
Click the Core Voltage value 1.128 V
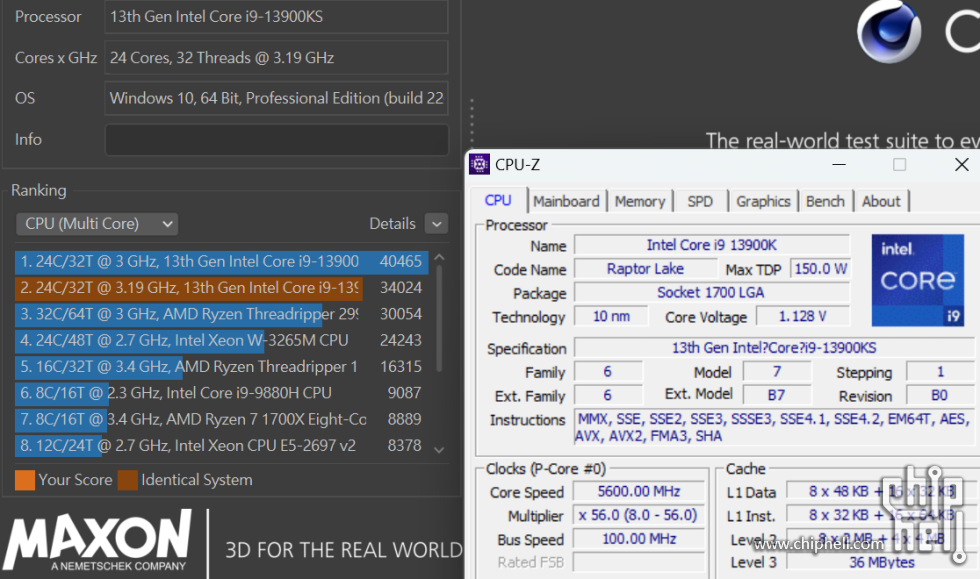click(803, 316)
